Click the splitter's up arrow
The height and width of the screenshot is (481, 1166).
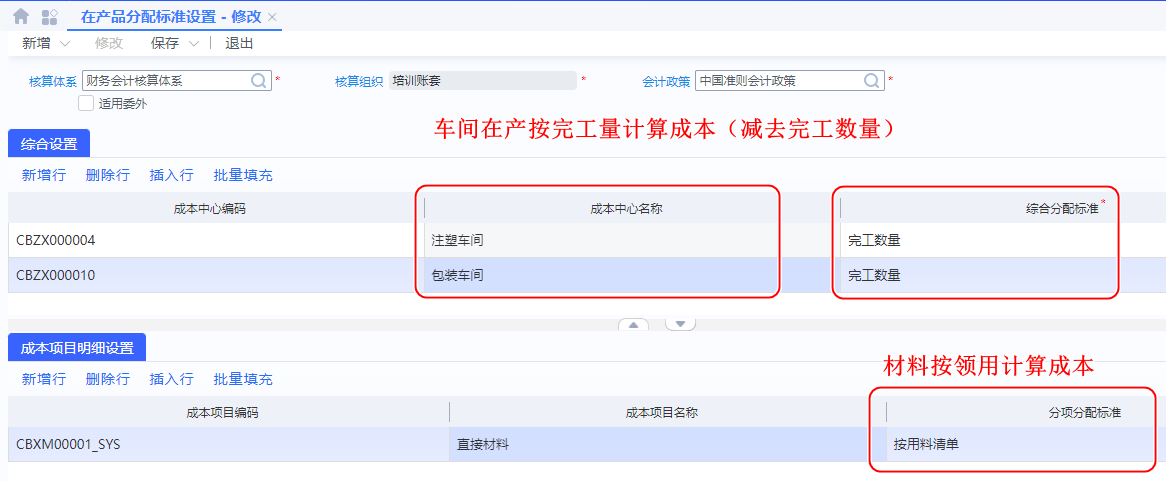point(634,324)
